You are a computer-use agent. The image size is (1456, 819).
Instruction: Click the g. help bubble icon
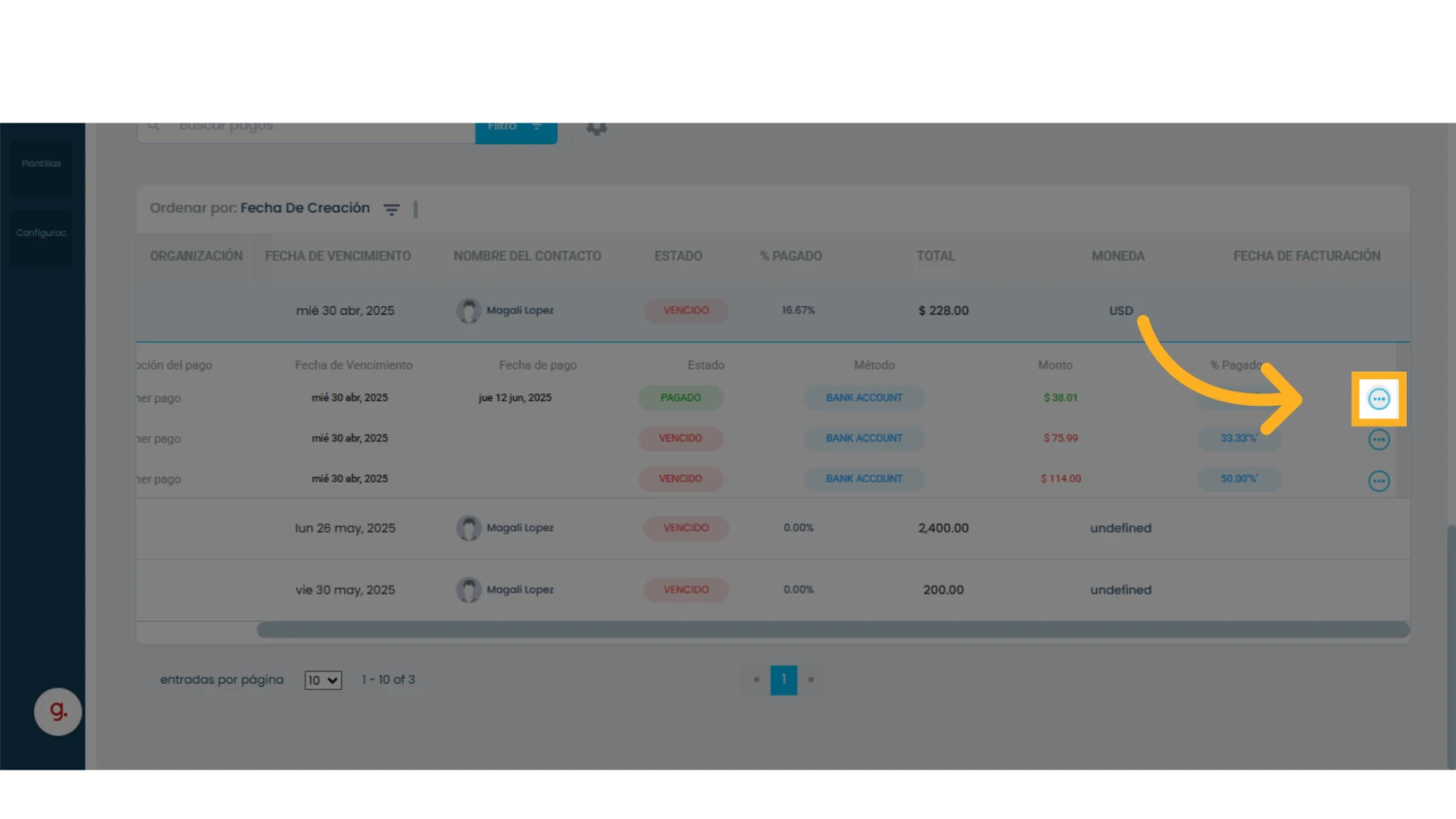[x=58, y=712]
